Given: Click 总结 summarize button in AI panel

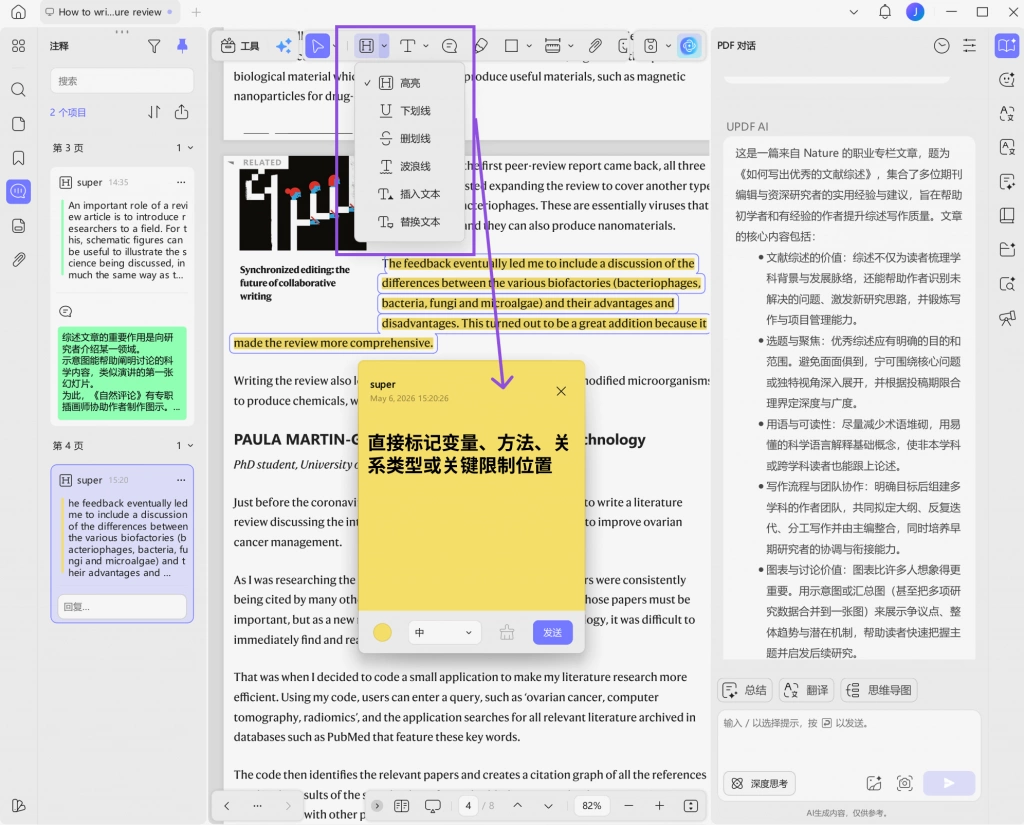Looking at the screenshot, I should [x=745, y=690].
